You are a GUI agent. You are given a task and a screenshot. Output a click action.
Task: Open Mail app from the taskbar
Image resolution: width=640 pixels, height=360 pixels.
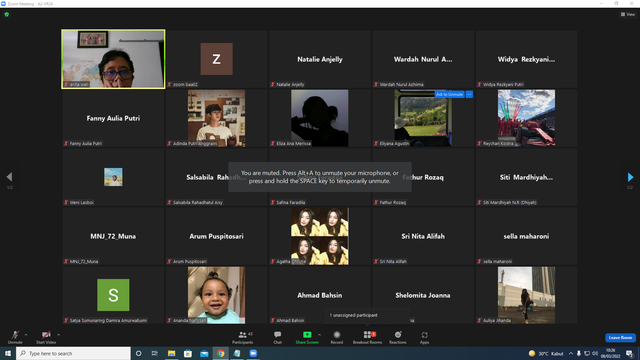(x=204, y=353)
